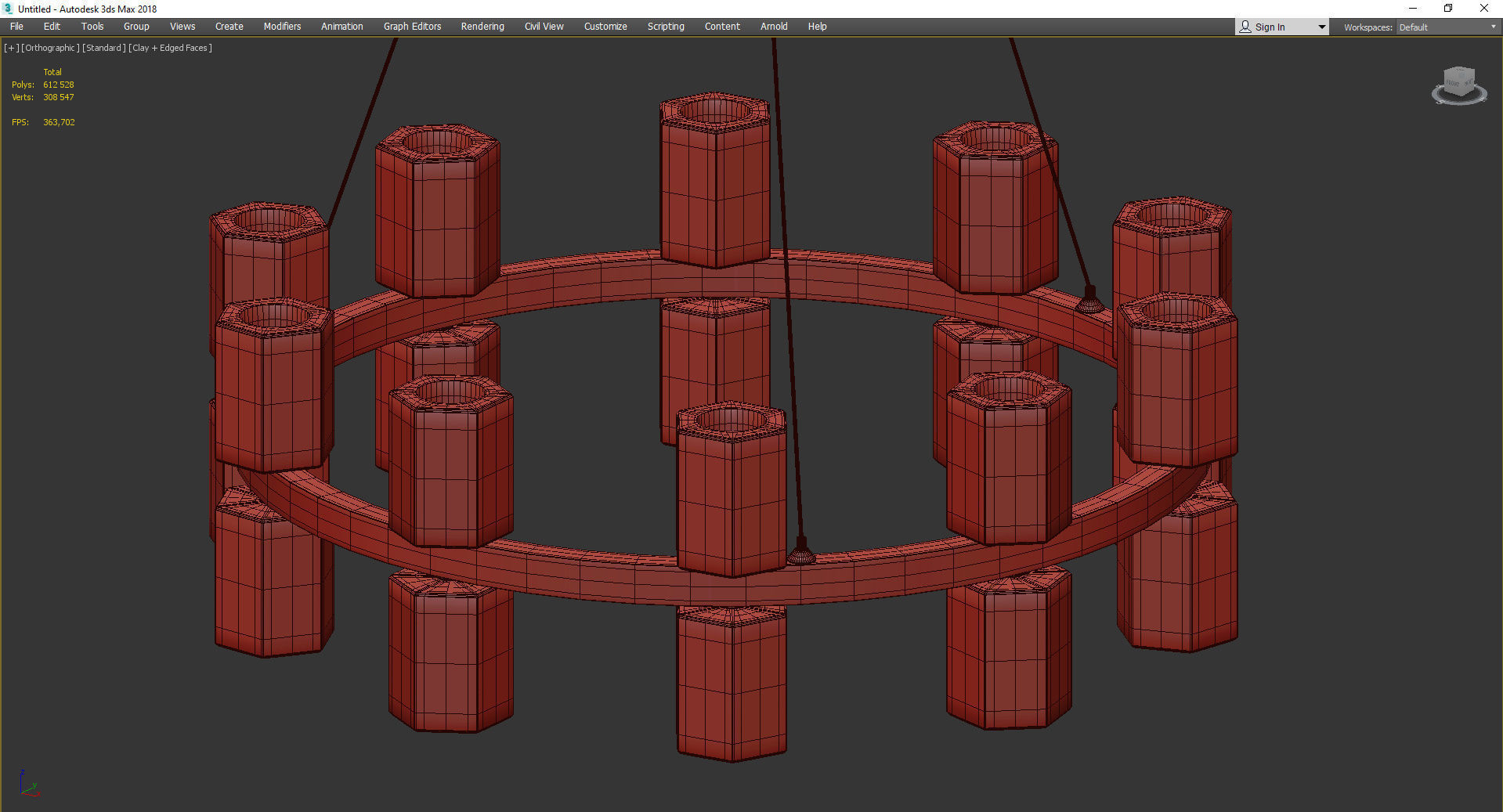
Task: Click the Sign In user silhouette icon
Action: tap(1245, 27)
